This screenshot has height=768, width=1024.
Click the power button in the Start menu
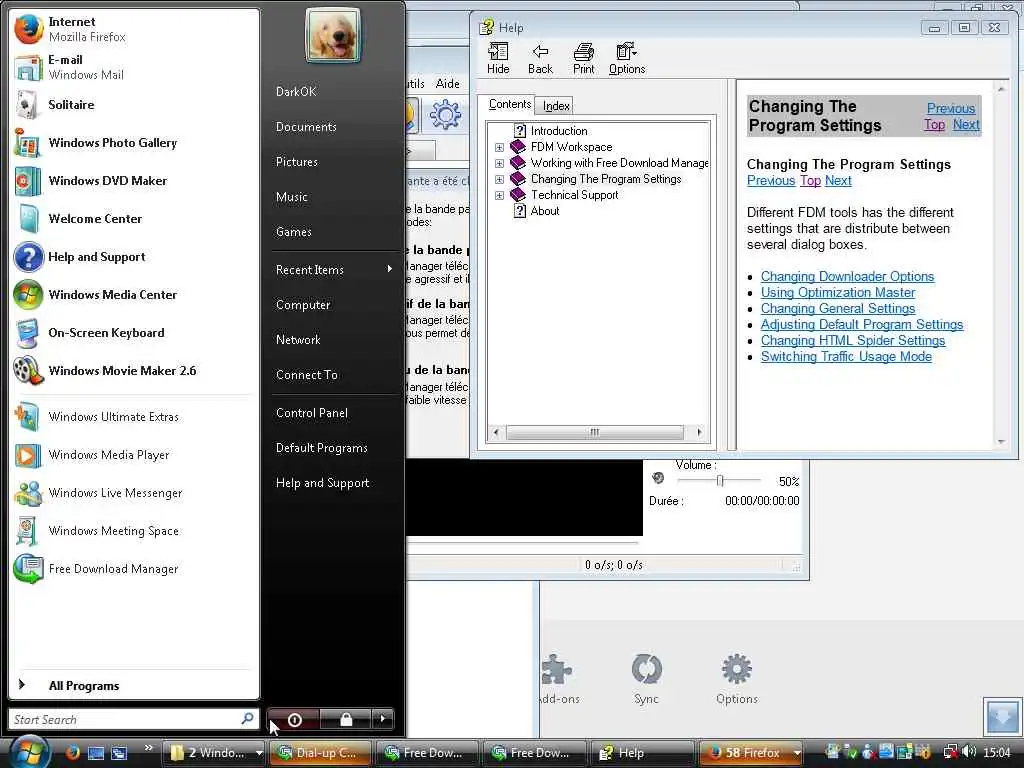[x=294, y=720]
